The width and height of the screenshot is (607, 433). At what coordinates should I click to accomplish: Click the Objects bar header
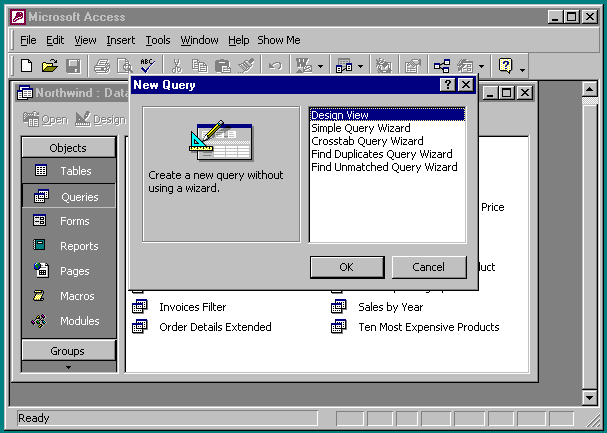click(69, 147)
